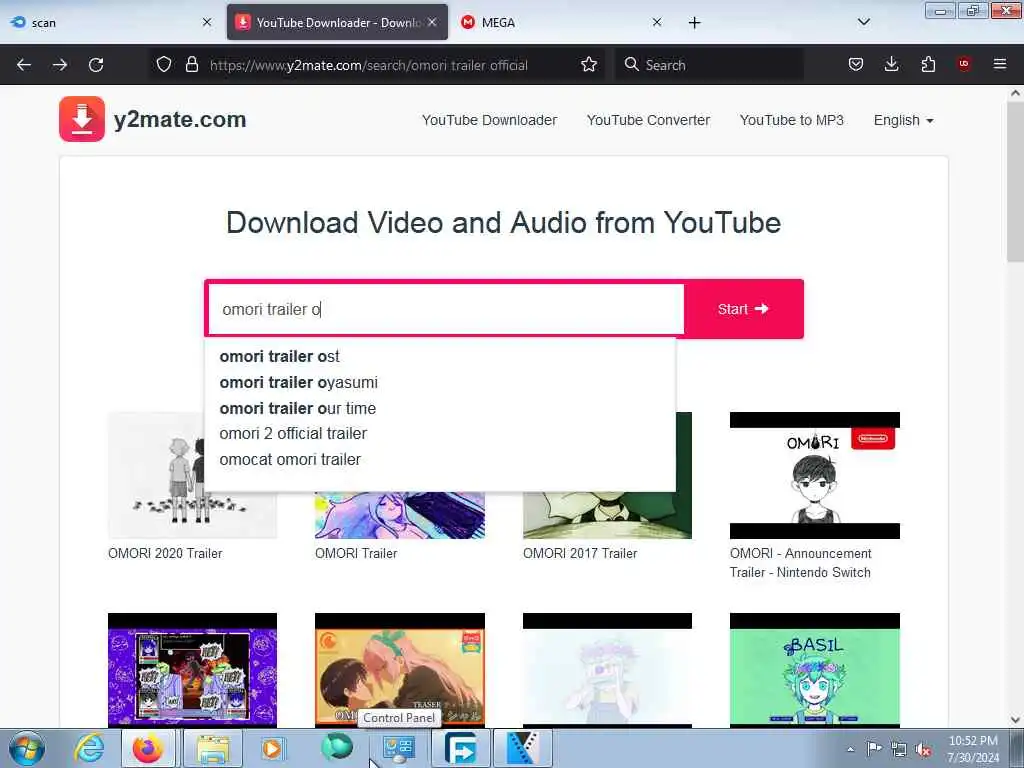Open Control Panel from the taskbar
Screen dimensions: 1024x768
point(398,748)
